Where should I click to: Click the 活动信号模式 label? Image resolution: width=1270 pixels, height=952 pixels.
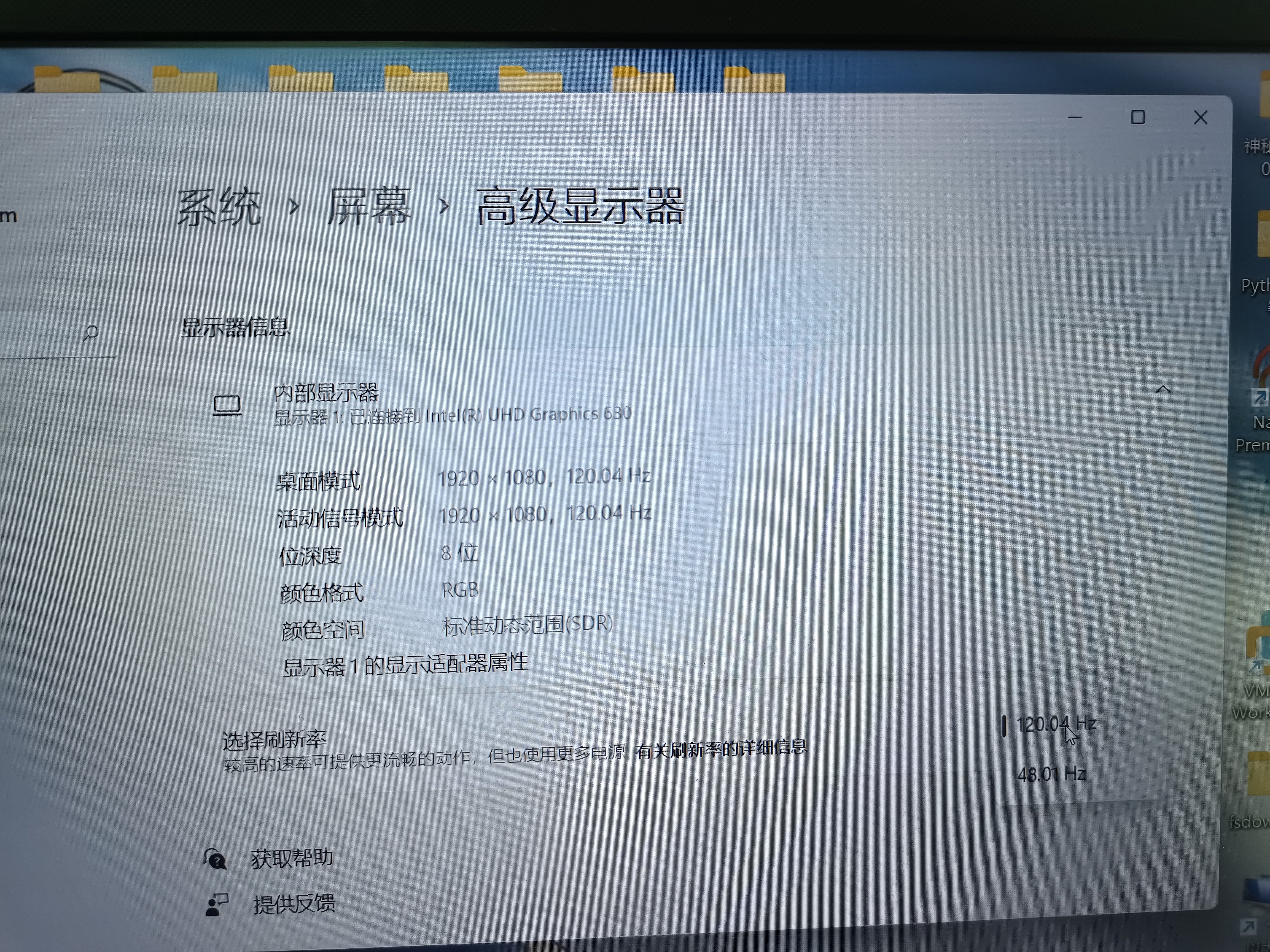point(340,518)
